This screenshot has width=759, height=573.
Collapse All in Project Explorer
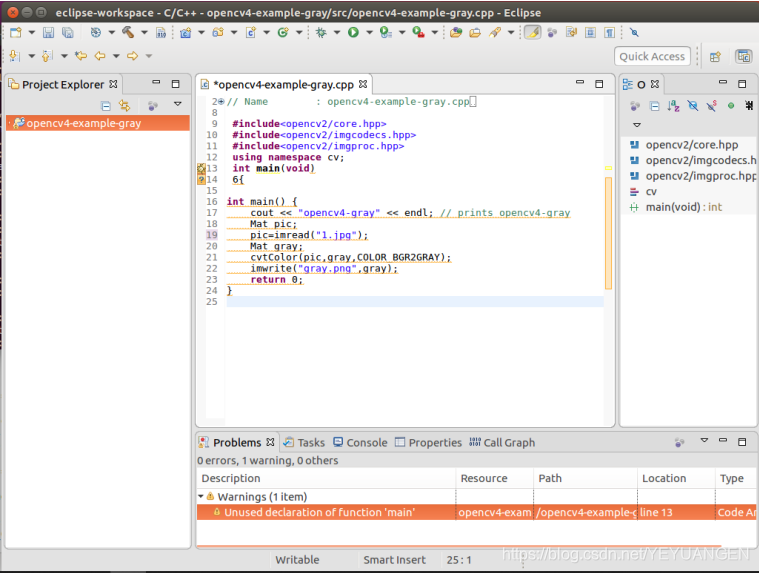click(x=106, y=105)
